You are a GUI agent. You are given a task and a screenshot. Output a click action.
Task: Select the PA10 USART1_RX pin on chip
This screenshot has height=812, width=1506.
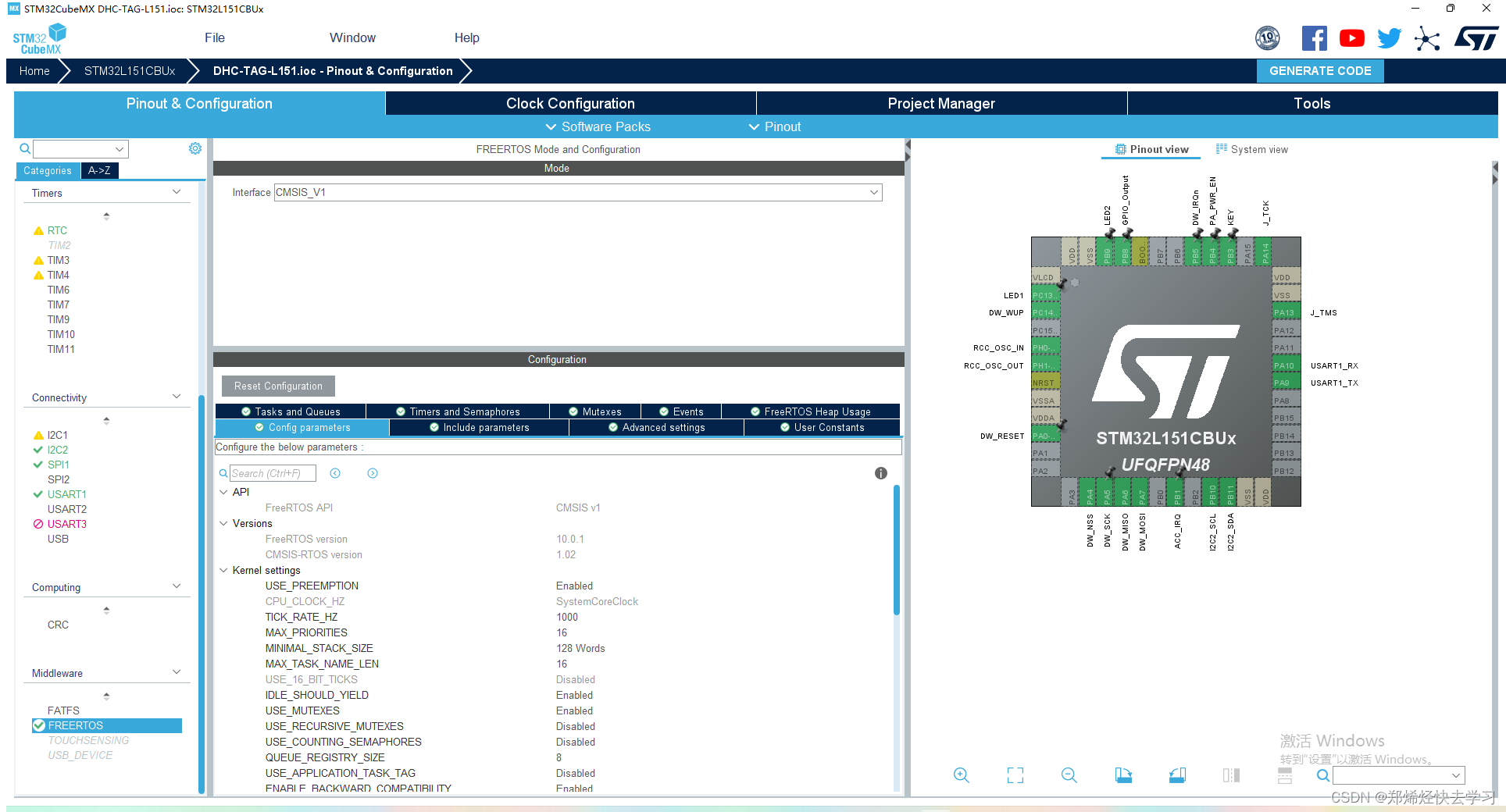coord(1287,365)
